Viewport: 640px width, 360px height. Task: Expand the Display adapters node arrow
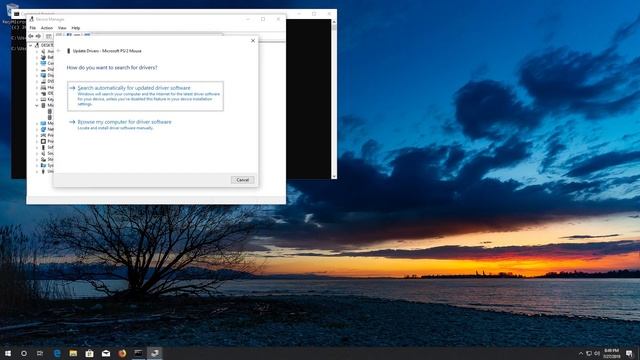[37, 75]
